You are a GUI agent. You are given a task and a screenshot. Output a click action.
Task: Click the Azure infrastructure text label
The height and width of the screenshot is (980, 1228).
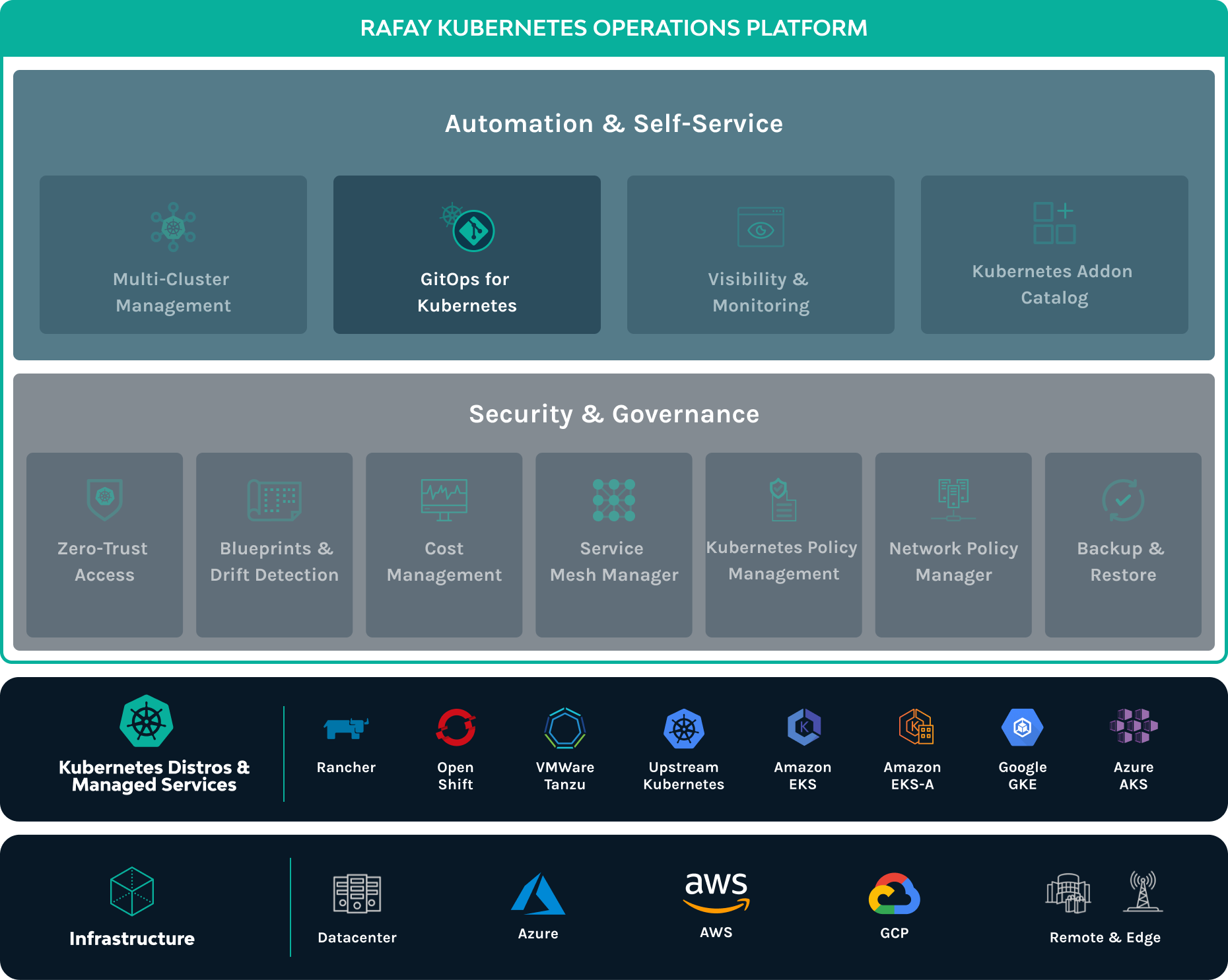click(538, 934)
